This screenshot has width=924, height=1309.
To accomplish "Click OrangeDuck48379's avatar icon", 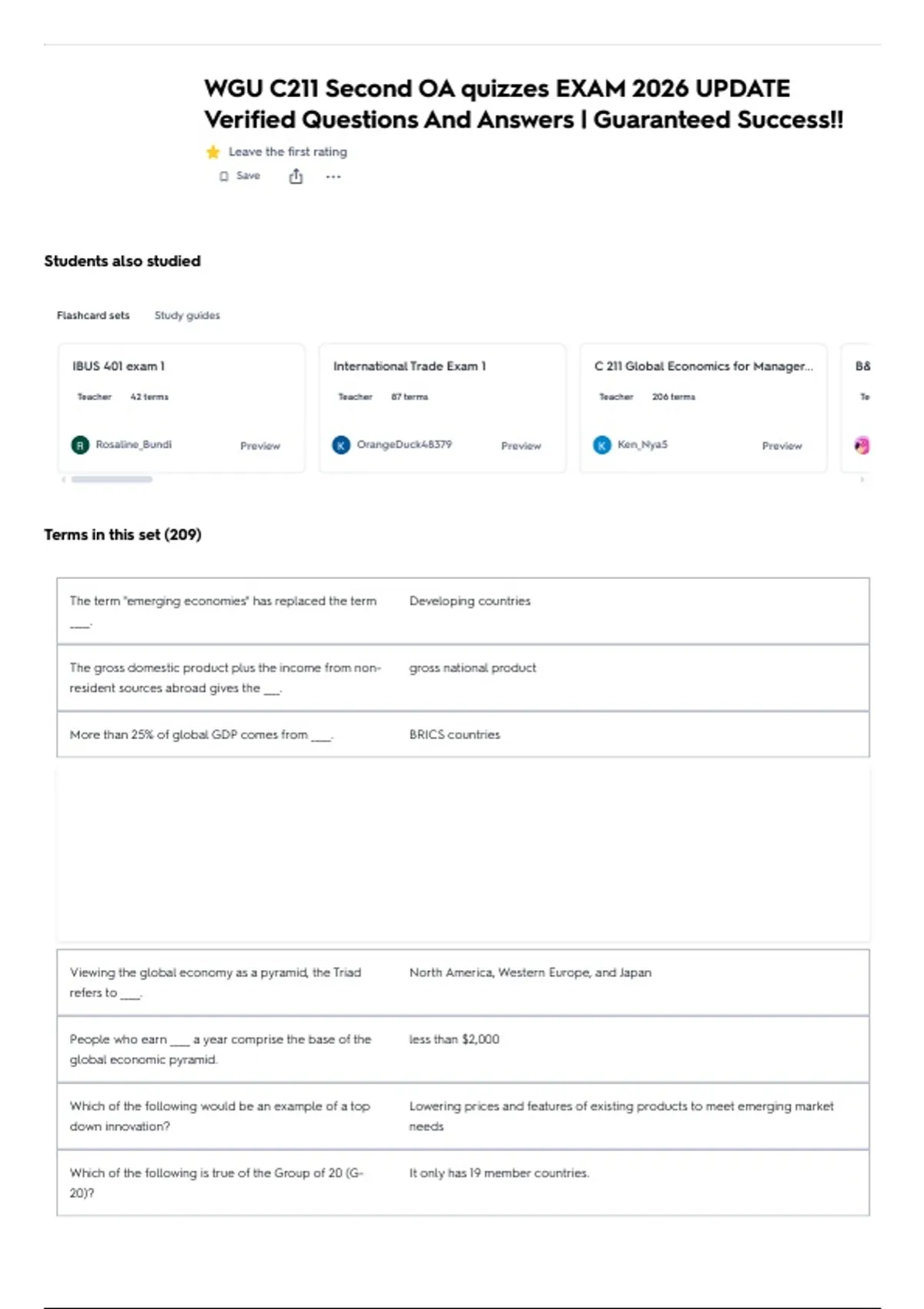I will (x=341, y=445).
